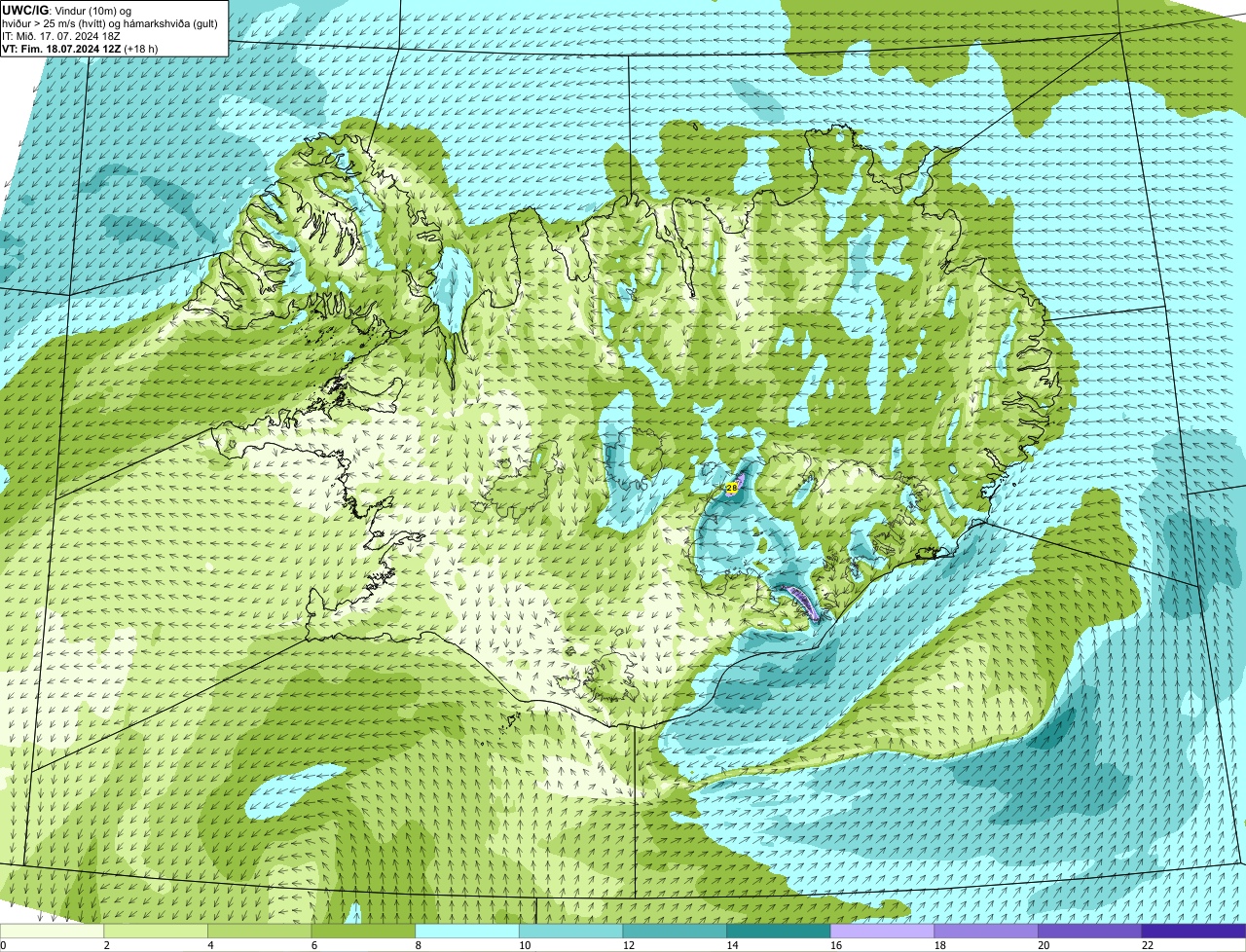Click the 'VT: Fim. 18.07.2024 12Z (+18 h)' line
Viewport: 1246px width, 952px height.
(80, 49)
